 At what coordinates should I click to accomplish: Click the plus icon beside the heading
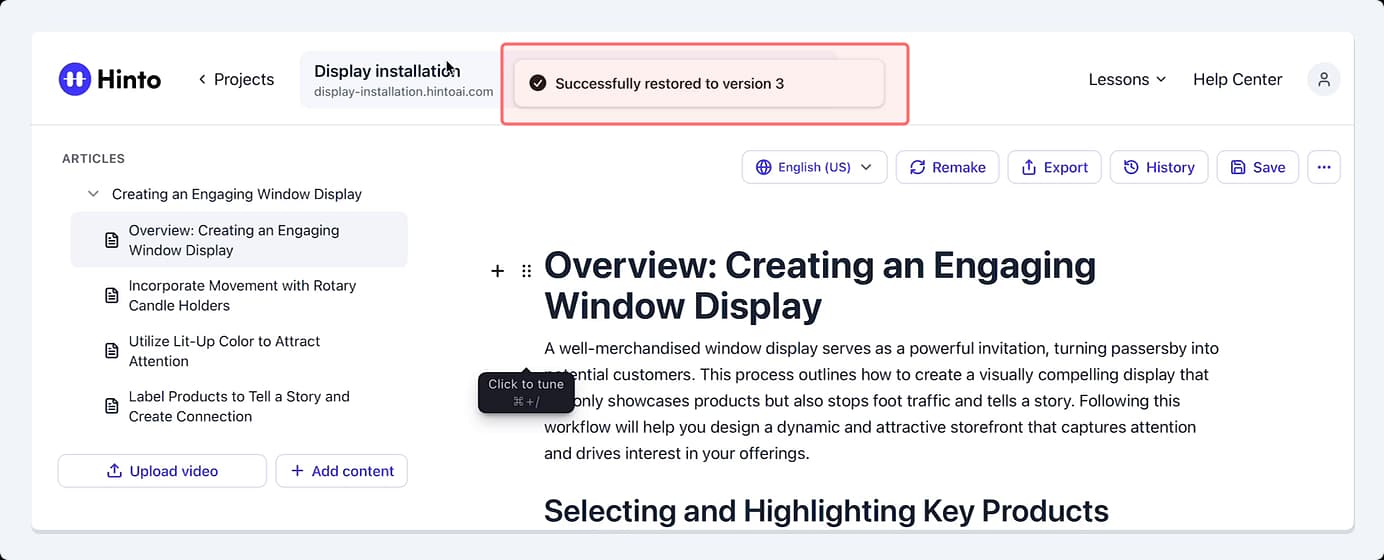[x=497, y=271]
